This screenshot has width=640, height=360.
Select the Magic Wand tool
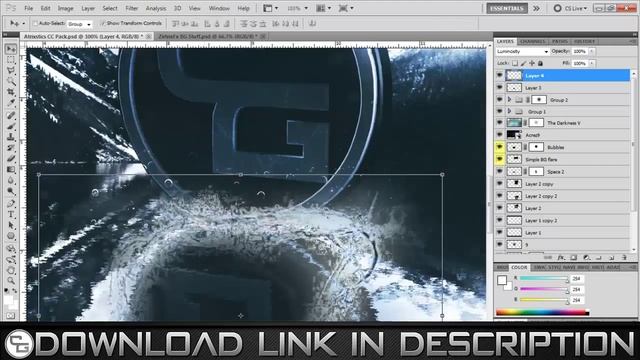pyautogui.click(x=11, y=81)
